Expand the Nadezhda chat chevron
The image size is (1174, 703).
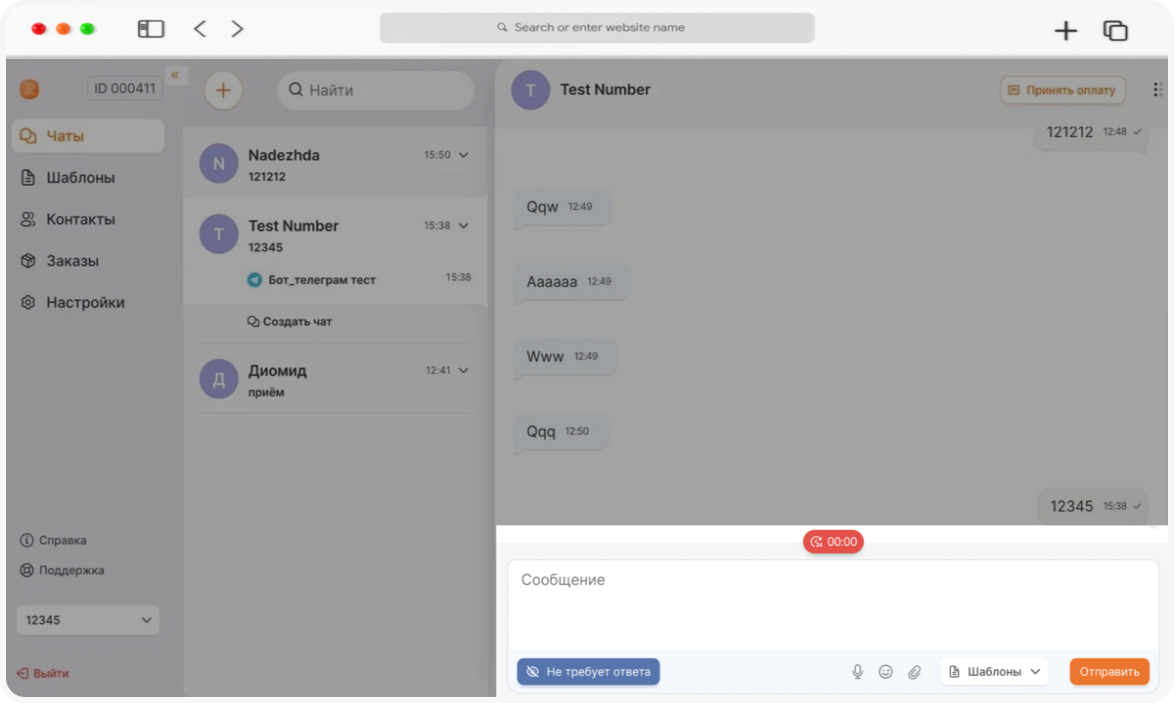[463, 155]
